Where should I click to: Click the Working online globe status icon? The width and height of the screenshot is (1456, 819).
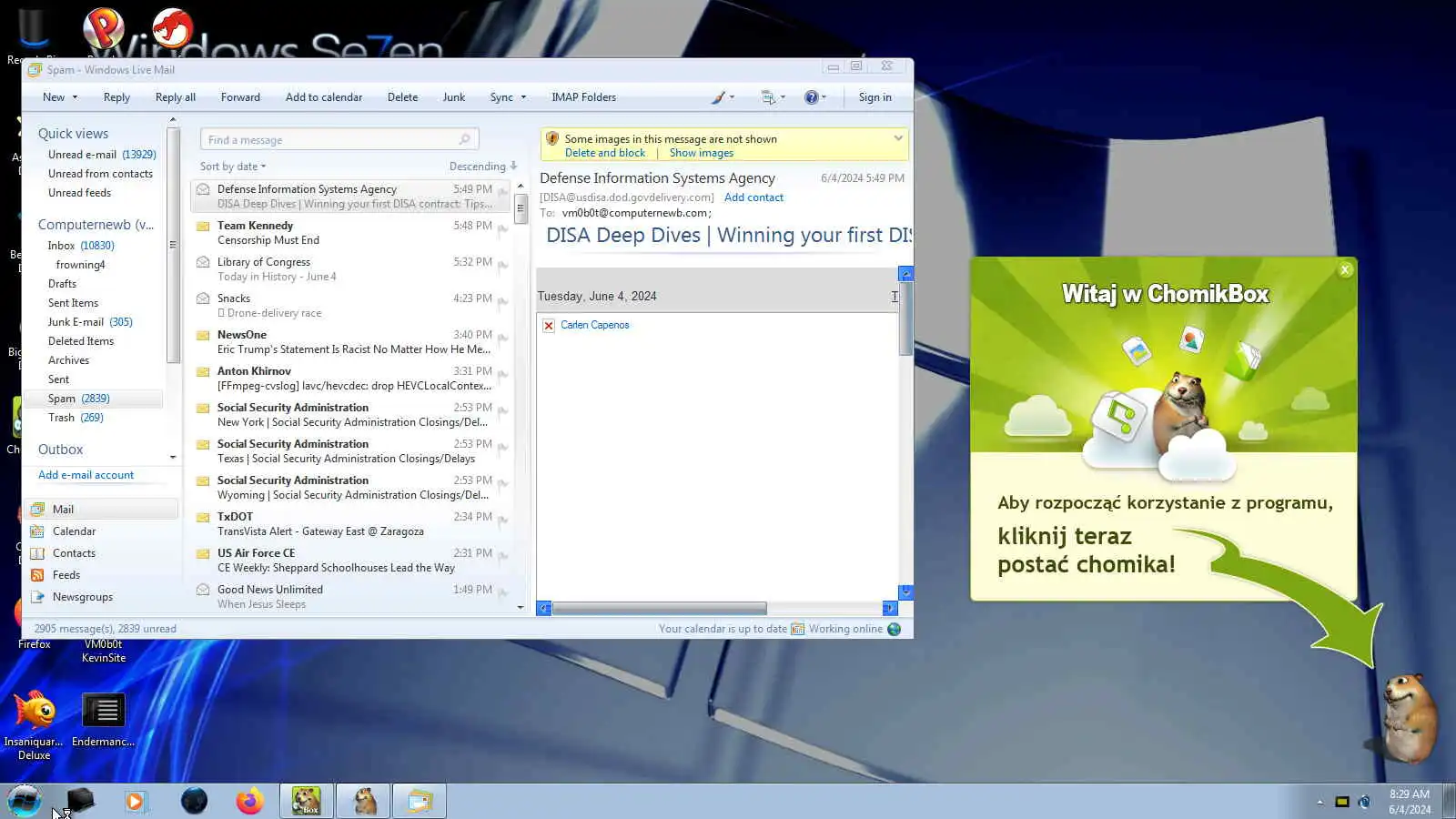click(x=894, y=629)
